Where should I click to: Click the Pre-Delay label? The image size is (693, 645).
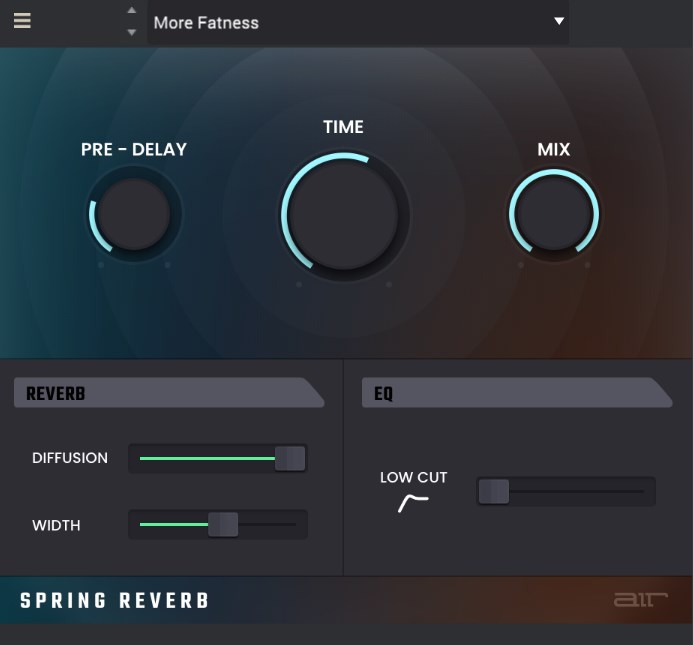pos(134,150)
